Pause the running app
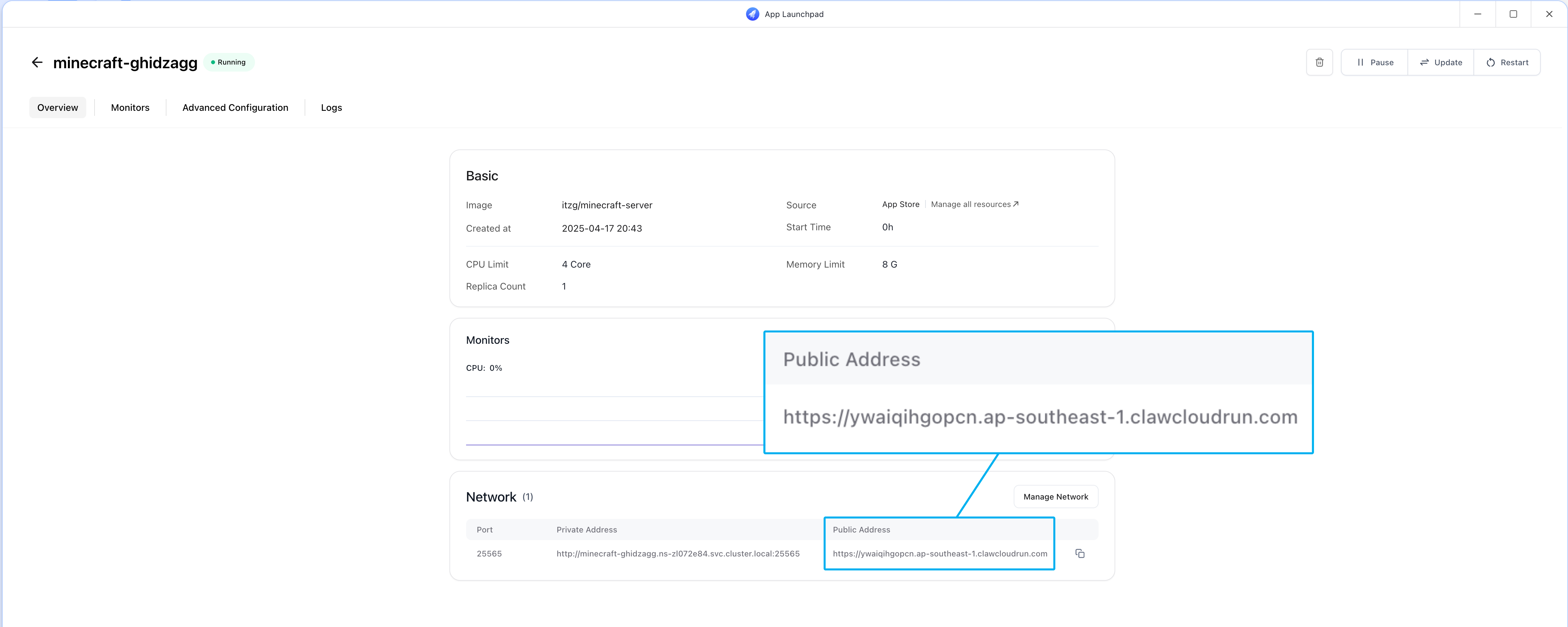 pos(1375,63)
